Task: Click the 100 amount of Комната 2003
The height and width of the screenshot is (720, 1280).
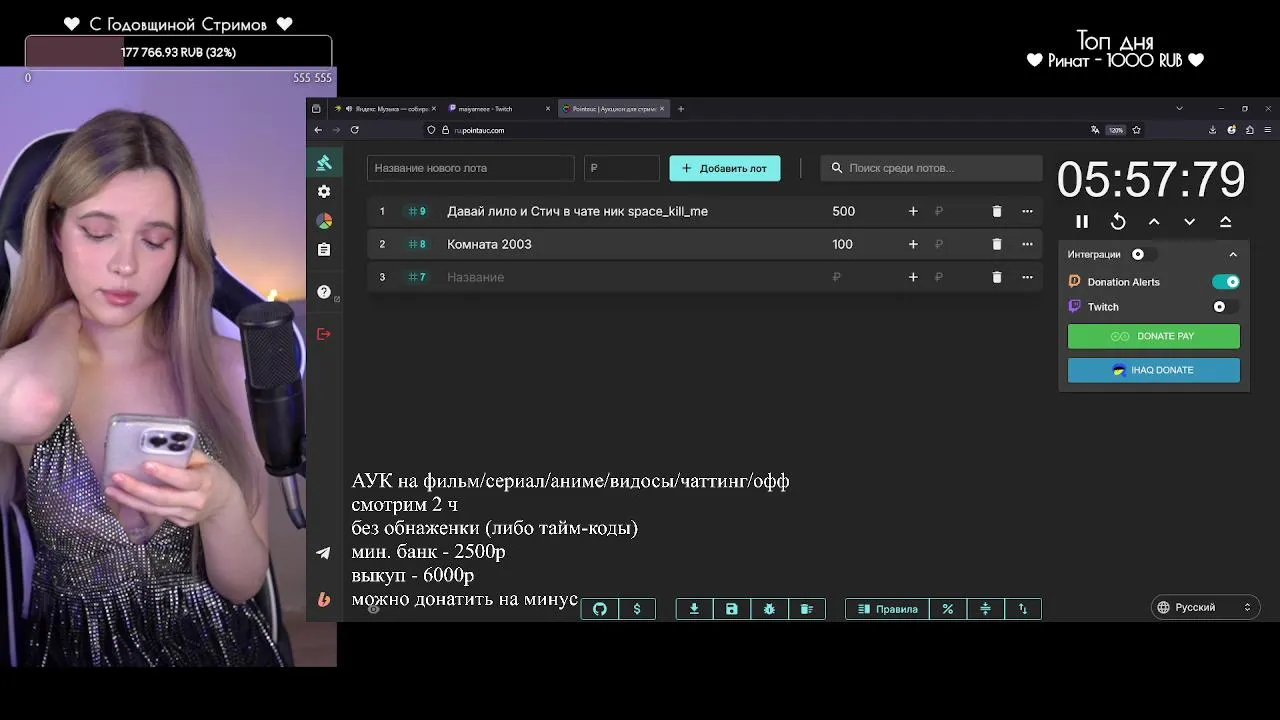Action: click(843, 244)
